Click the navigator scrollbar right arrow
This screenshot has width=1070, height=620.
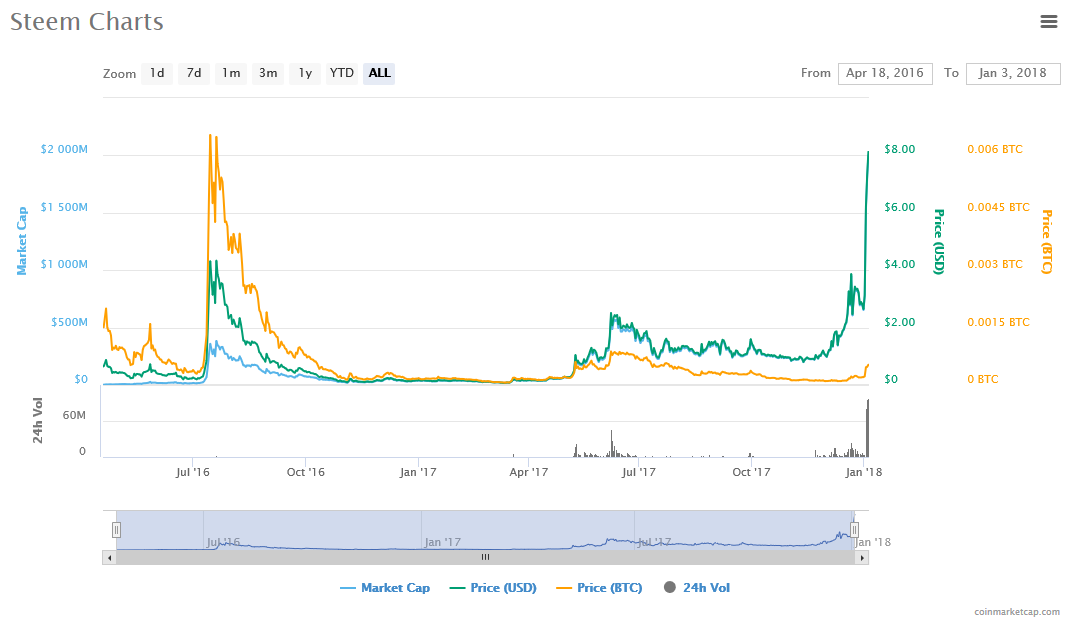[861, 559]
